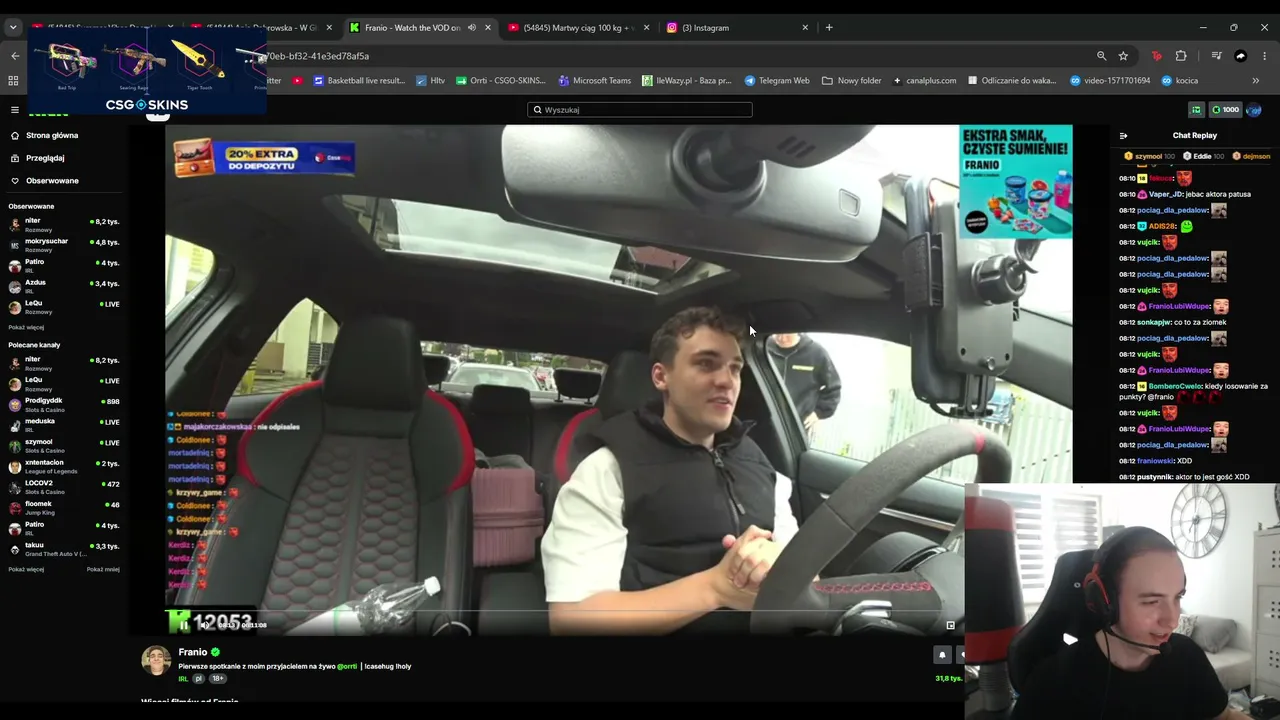Click the green icon beside the 1000 balance
Viewport: 1280px width, 720px height.
click(1196, 110)
